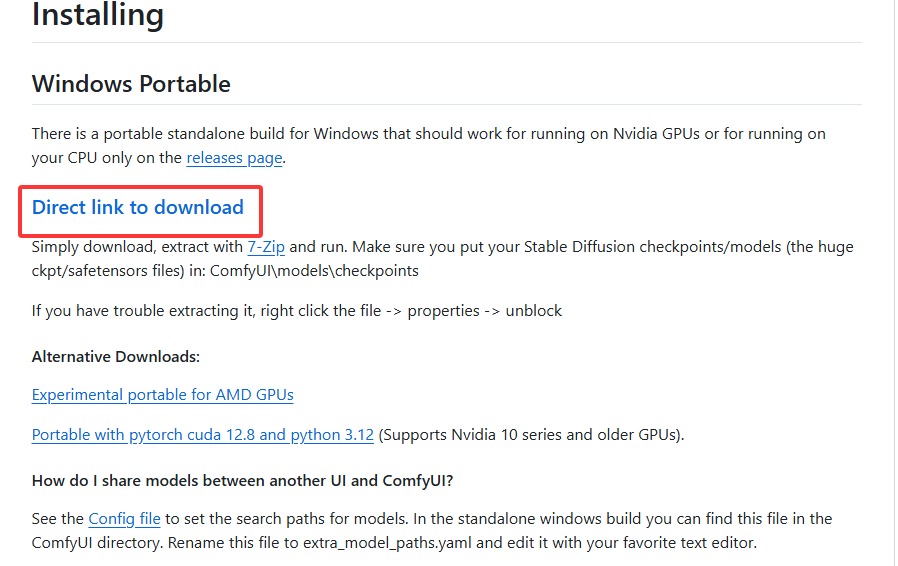Click the Installing heading
This screenshot has height=566, width=898.
[x=98, y=14]
